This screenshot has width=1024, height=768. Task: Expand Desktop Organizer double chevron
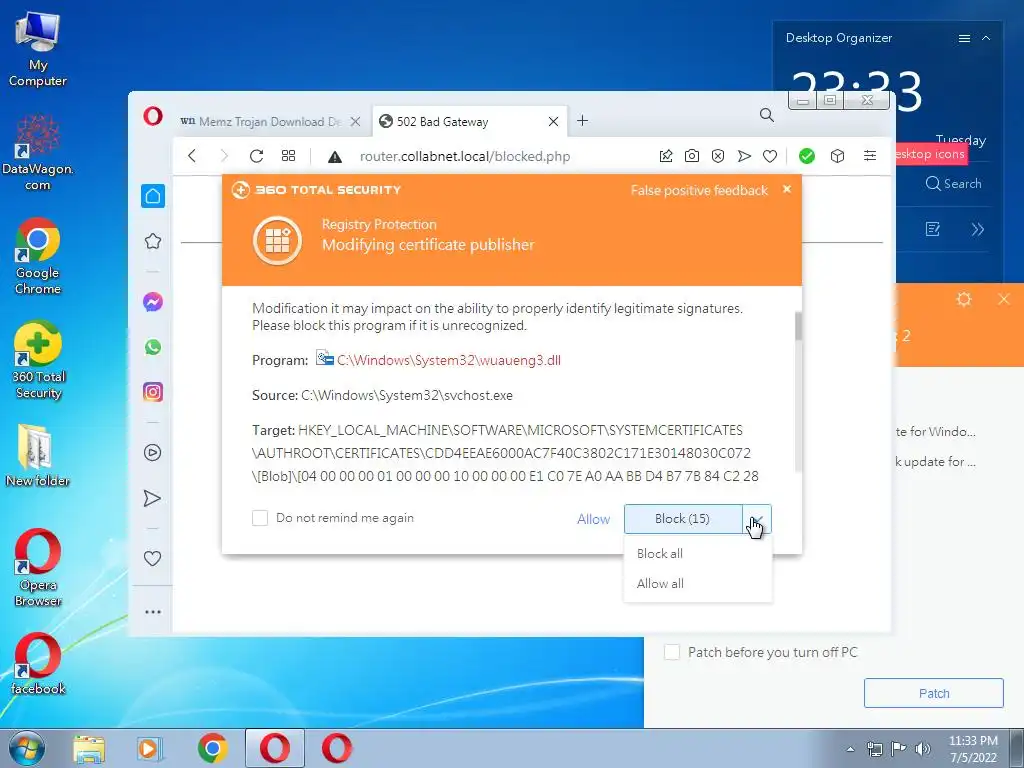click(x=977, y=229)
